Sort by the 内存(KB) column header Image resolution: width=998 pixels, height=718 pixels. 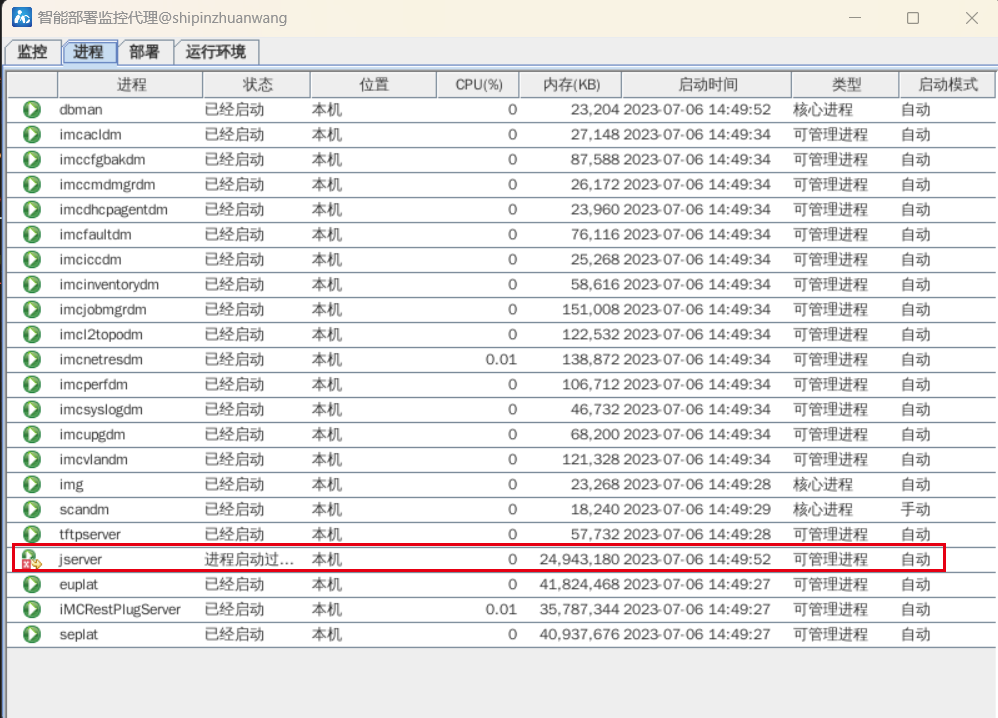(571, 85)
